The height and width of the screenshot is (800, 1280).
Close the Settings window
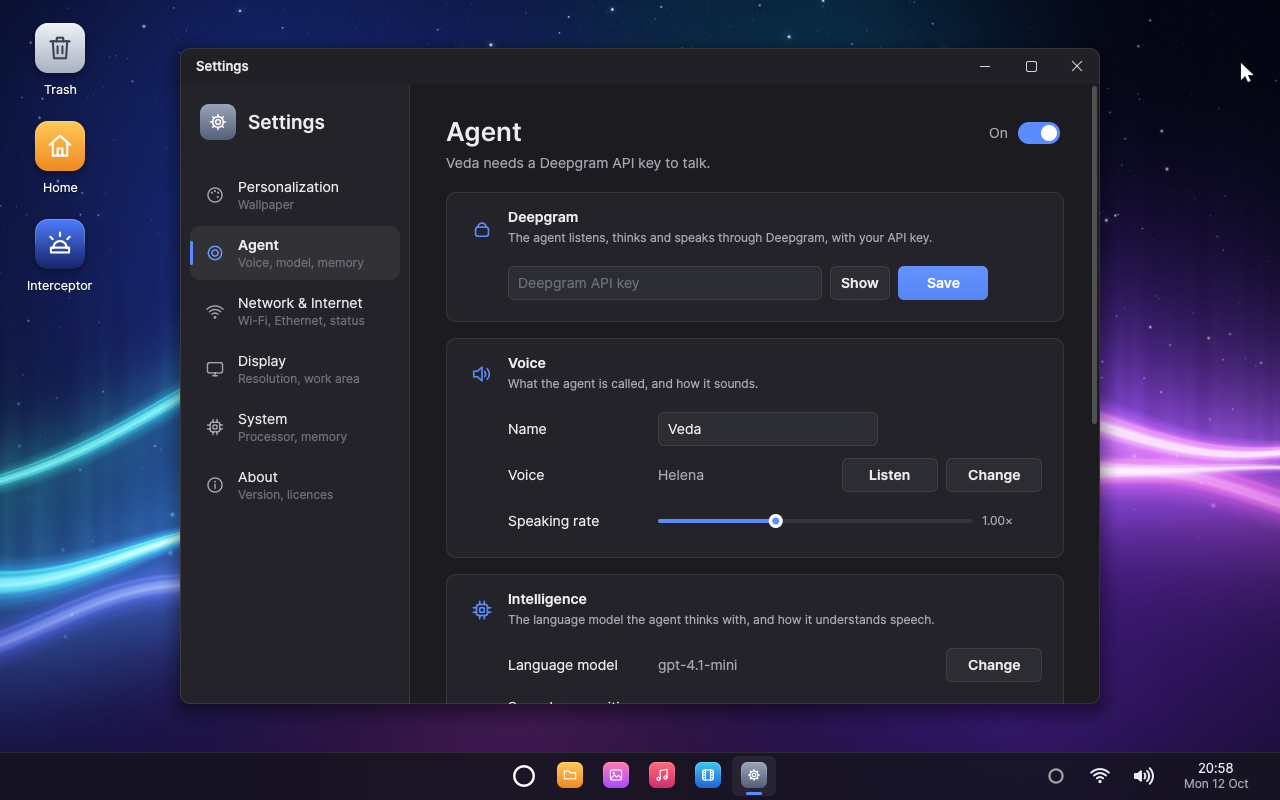point(1077,66)
